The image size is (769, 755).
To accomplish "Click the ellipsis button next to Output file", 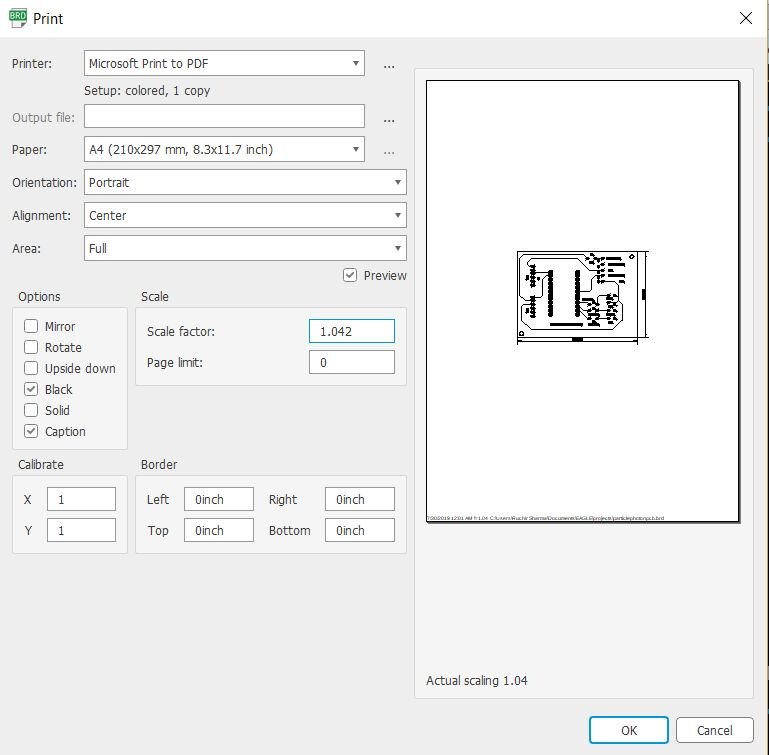I will click(x=389, y=119).
